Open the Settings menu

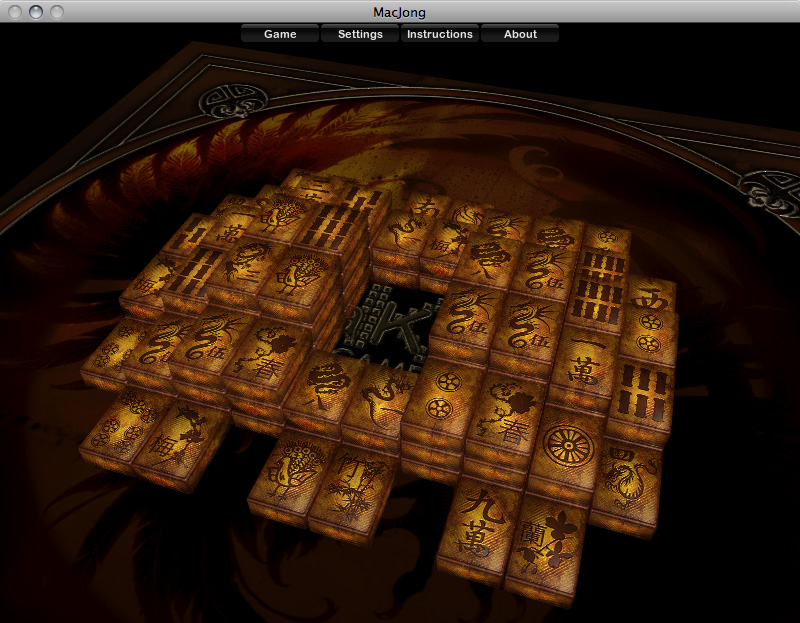click(x=360, y=34)
